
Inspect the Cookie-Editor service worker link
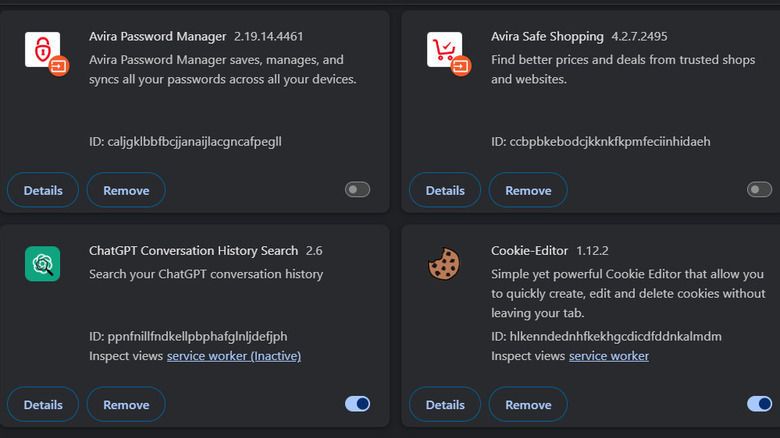click(608, 356)
